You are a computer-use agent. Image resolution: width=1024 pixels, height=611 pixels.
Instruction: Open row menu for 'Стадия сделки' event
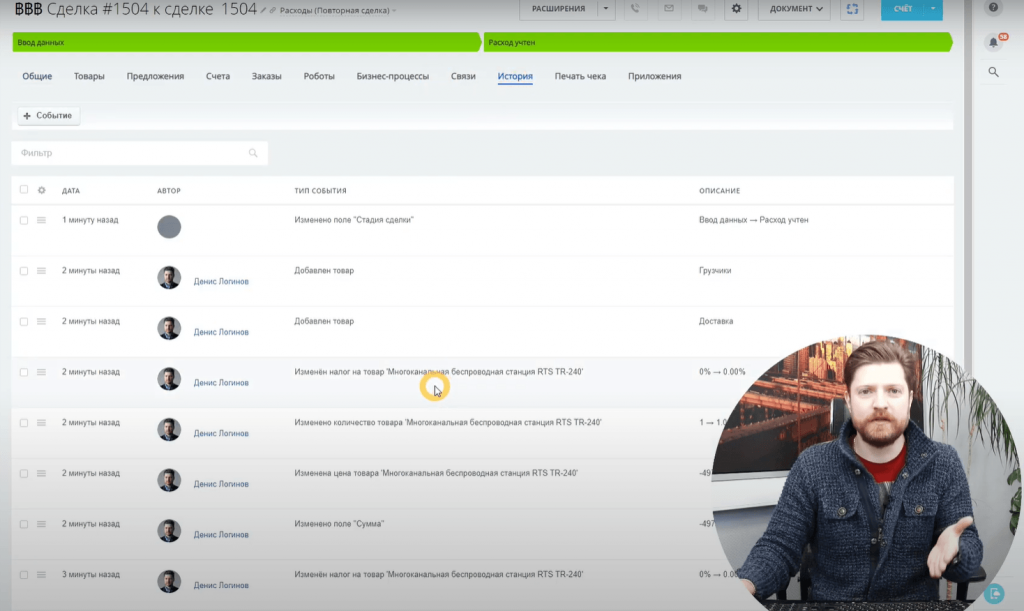41,221
